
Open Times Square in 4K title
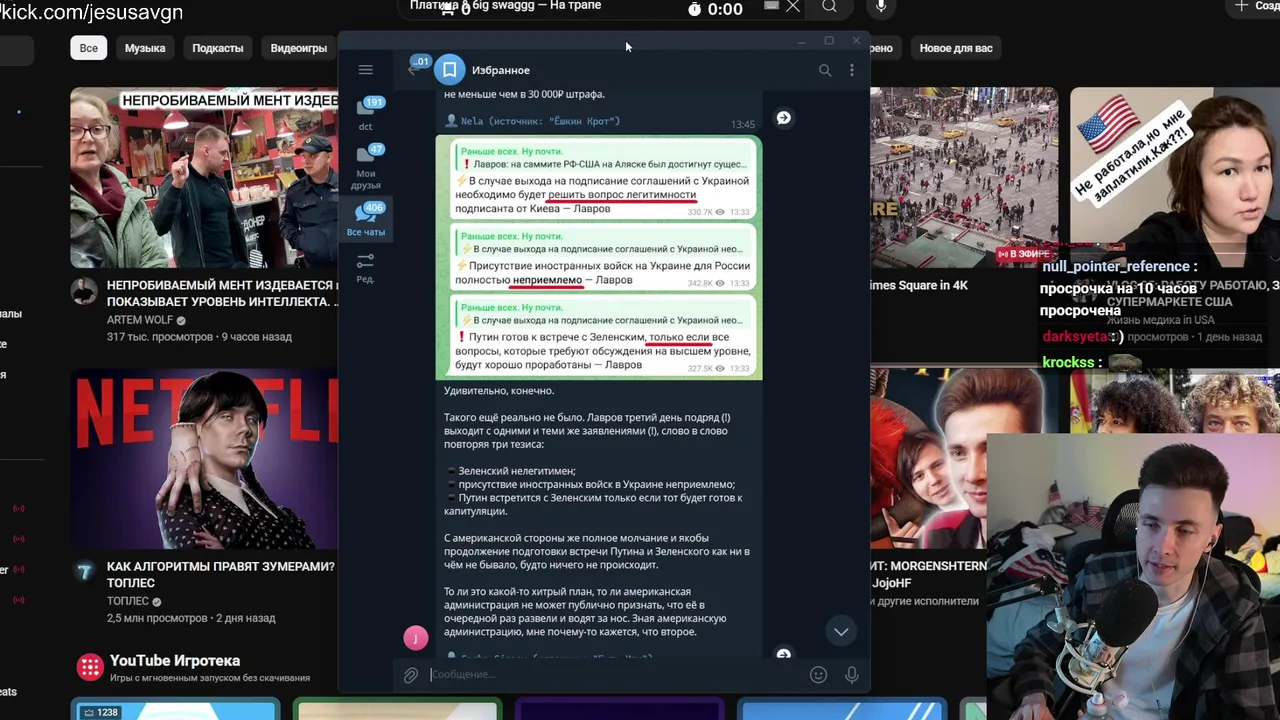pyautogui.click(x=919, y=285)
